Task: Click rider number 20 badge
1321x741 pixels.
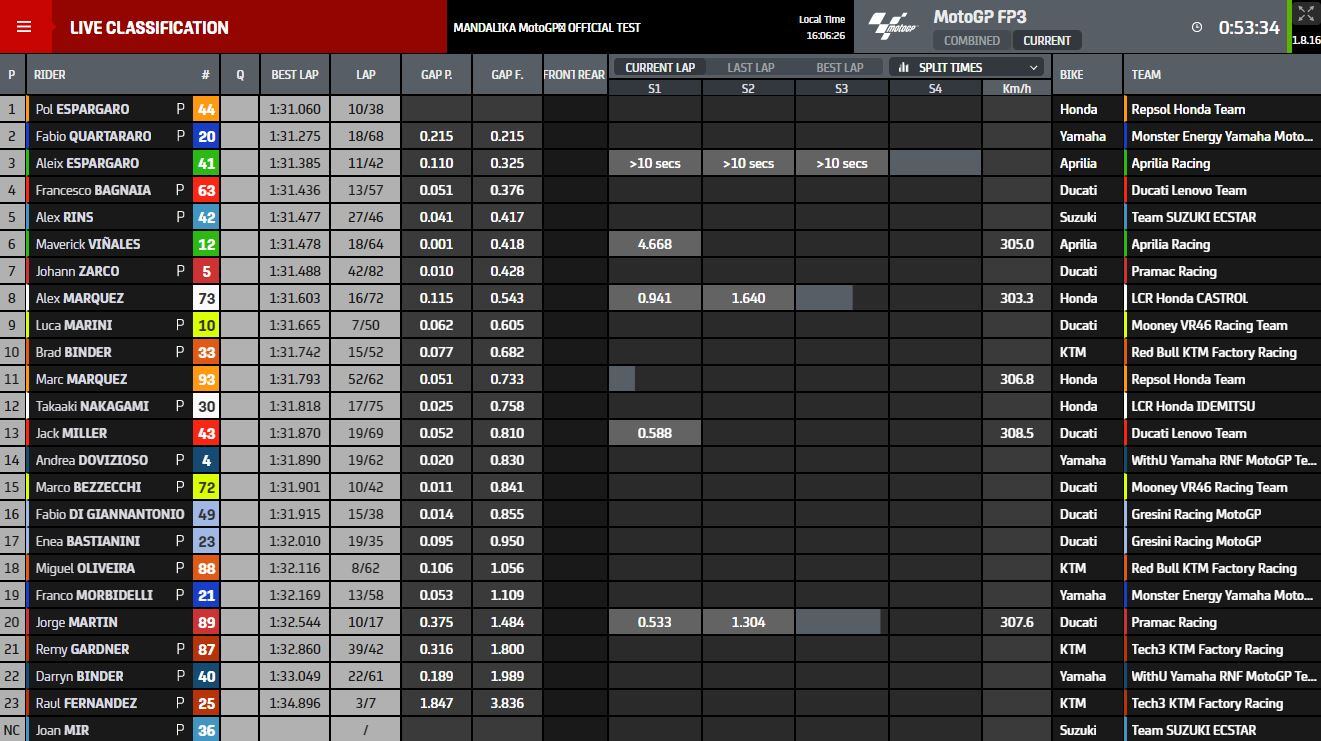Action: [x=205, y=136]
